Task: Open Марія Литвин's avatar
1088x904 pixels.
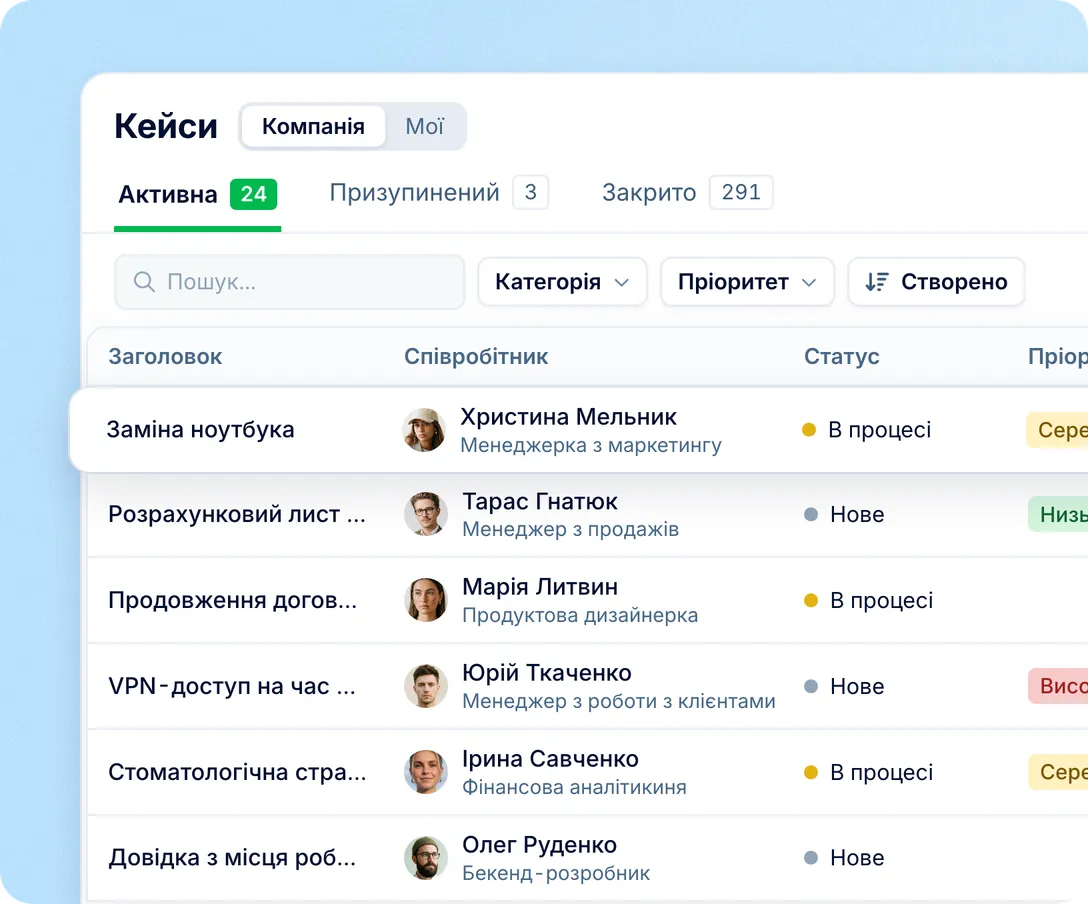Action: 425,600
